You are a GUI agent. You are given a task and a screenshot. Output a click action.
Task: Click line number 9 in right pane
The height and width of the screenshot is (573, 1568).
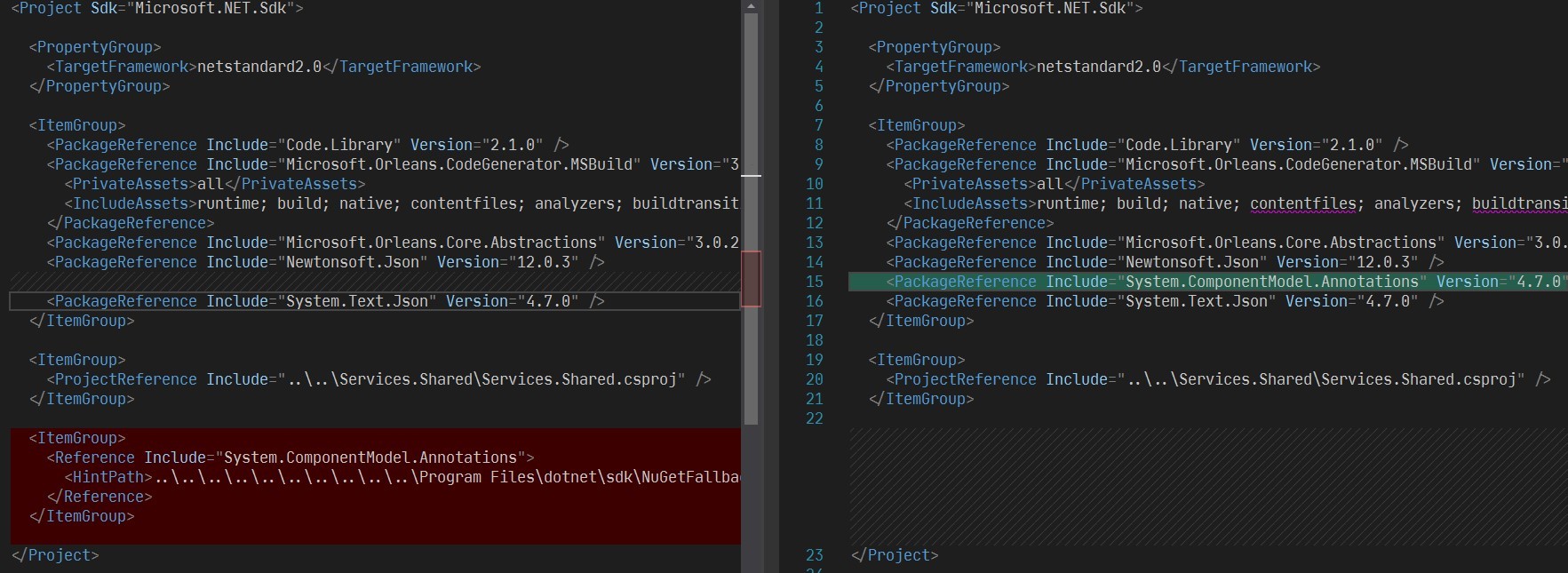pos(818,164)
